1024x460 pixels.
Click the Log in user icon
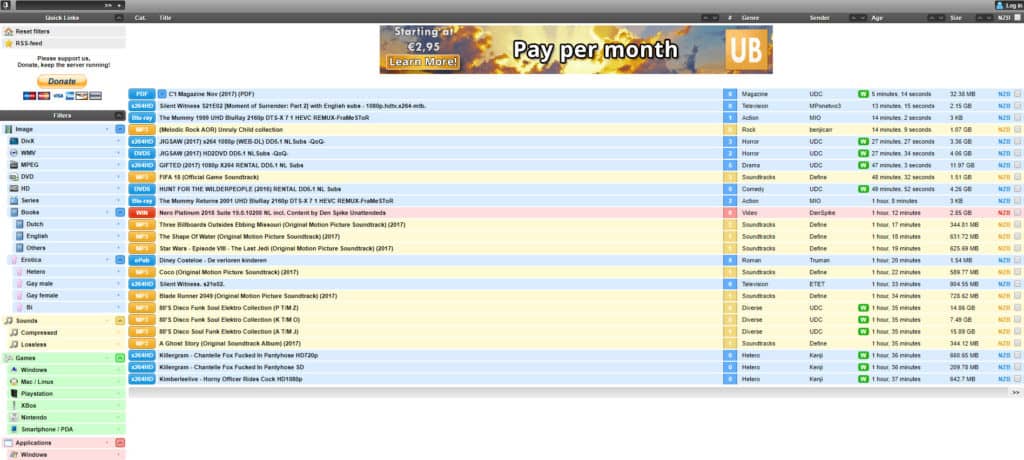tap(999, 5)
